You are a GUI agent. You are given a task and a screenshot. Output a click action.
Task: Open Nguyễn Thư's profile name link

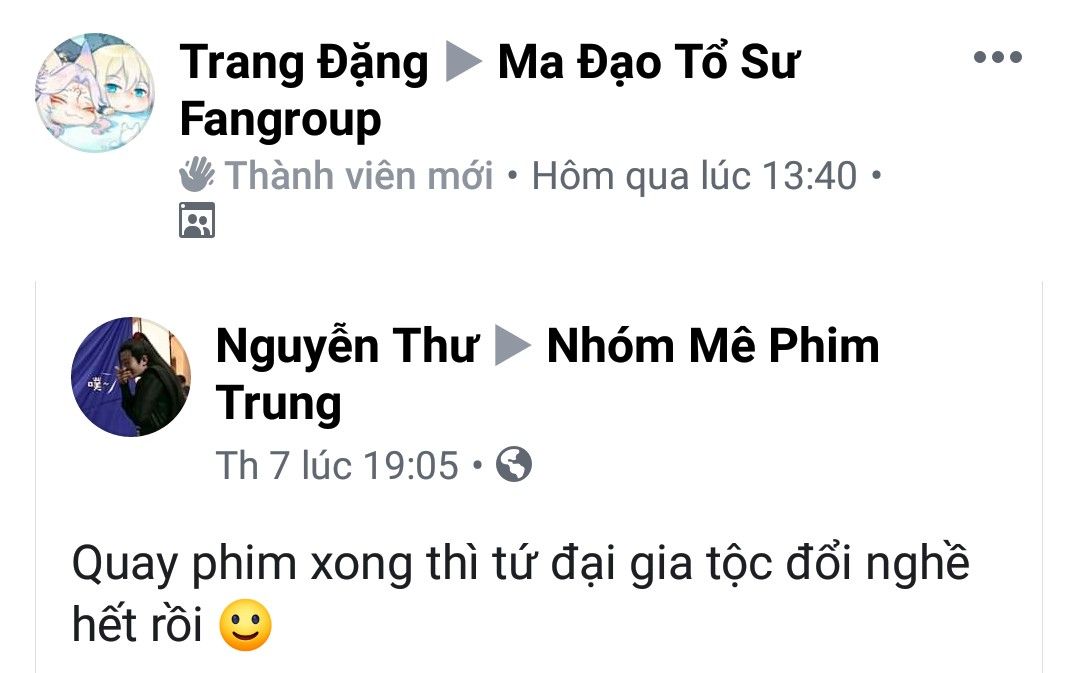click(x=346, y=345)
